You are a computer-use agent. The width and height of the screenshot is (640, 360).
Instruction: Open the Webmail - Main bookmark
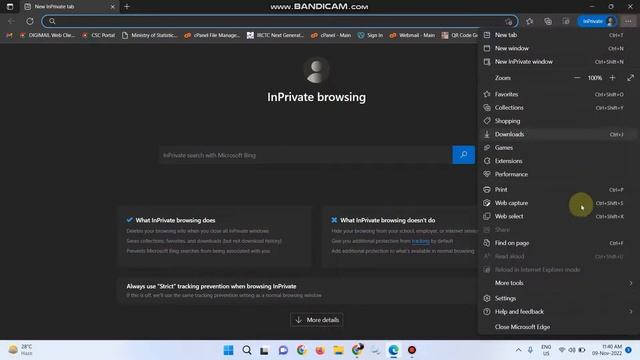[412, 36]
